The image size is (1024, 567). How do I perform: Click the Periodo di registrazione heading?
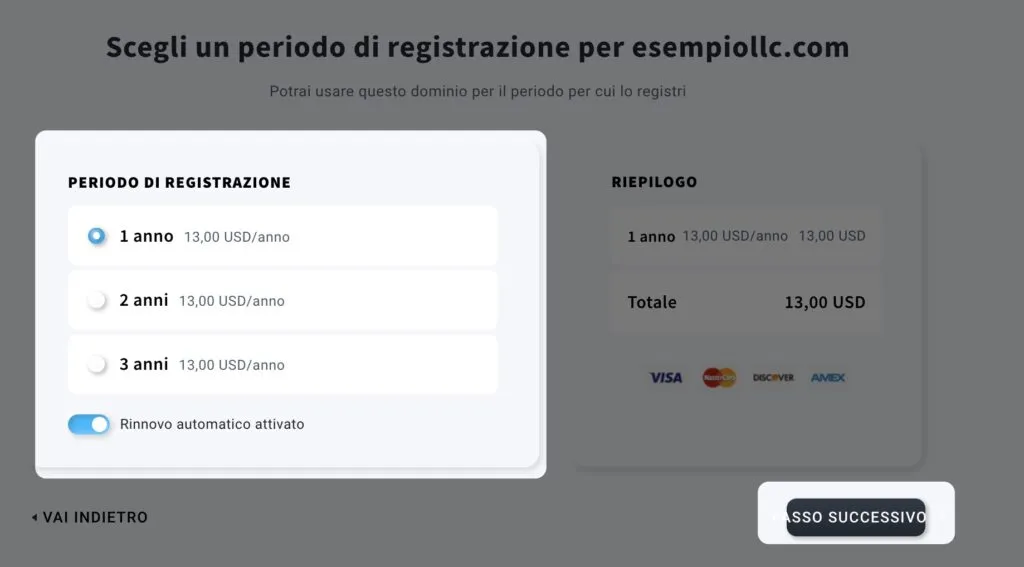coord(180,182)
